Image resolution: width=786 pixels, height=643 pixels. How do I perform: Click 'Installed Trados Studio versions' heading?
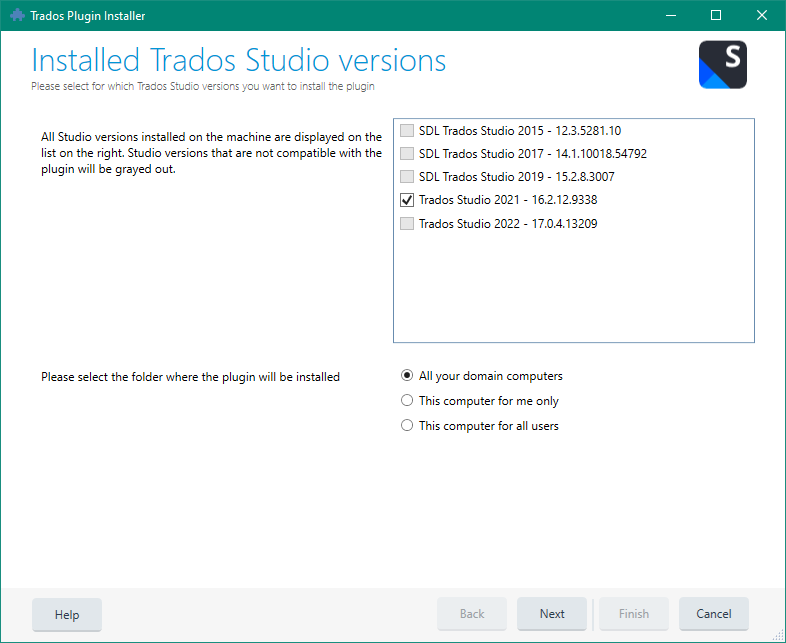pyautogui.click(x=239, y=60)
